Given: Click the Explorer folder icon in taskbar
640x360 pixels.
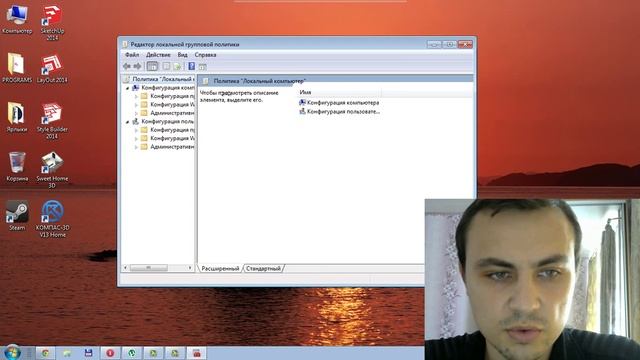Looking at the screenshot, I should [67, 353].
